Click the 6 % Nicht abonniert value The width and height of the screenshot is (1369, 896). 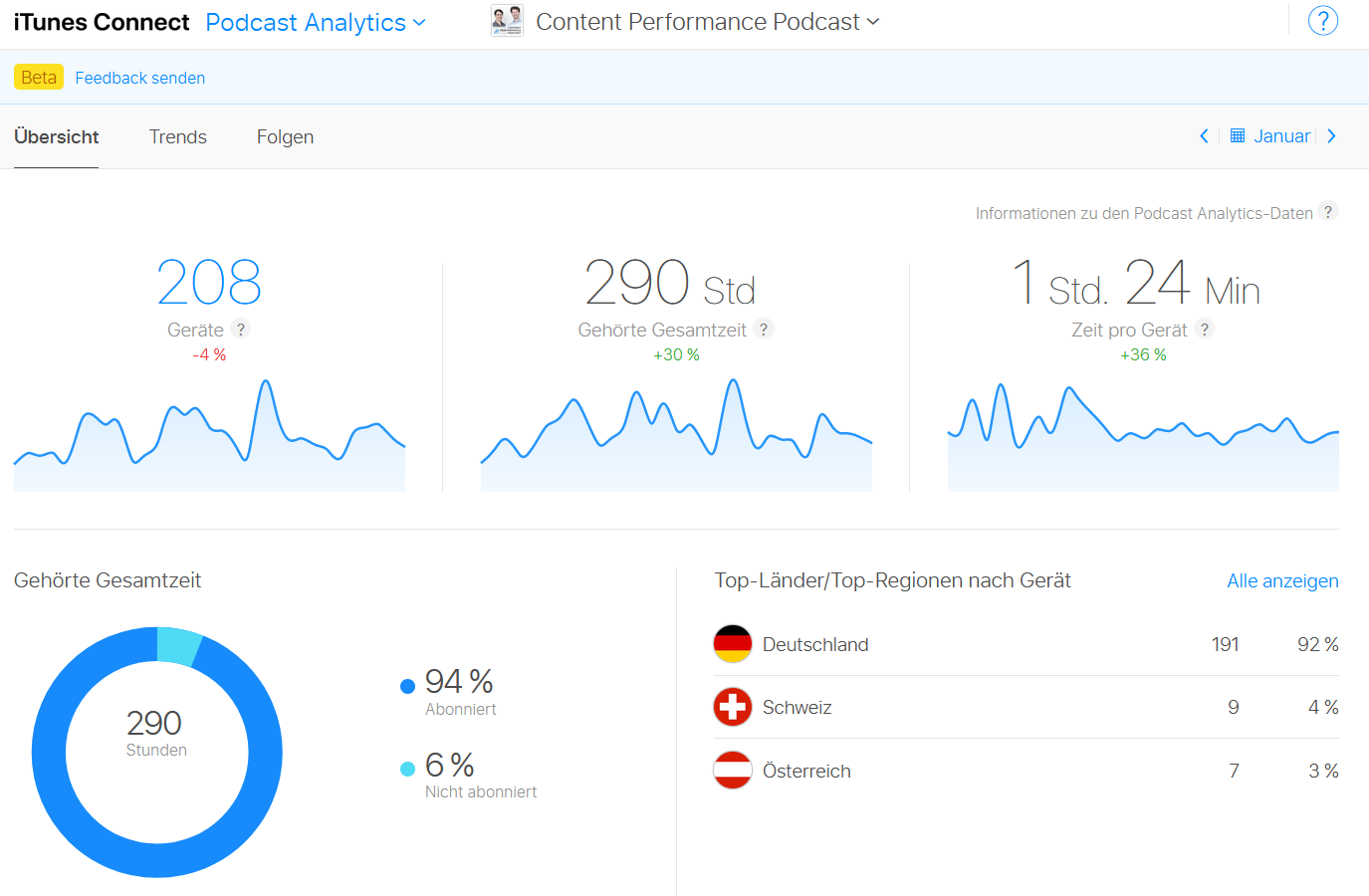[449, 765]
